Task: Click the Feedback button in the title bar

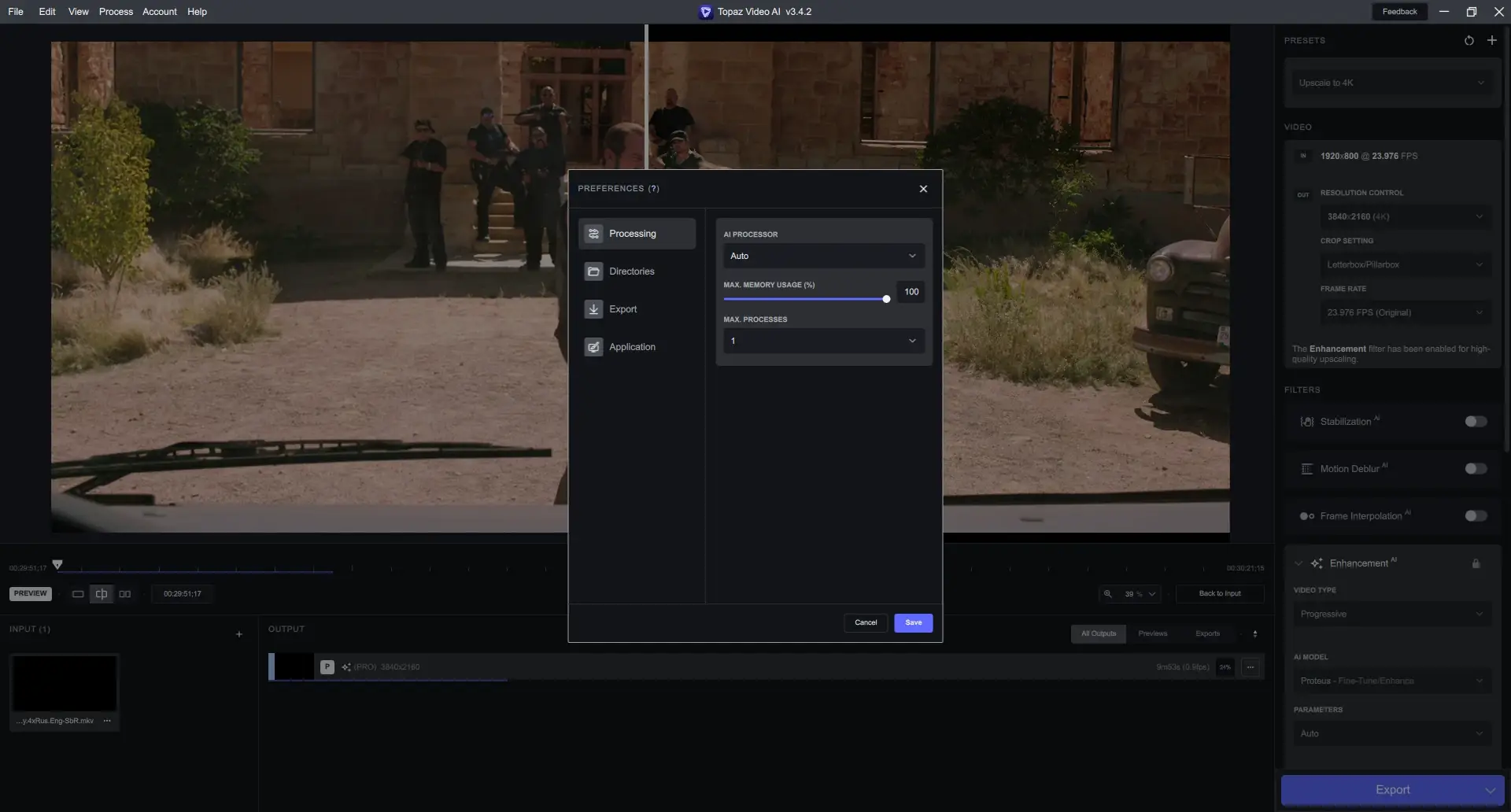Action: pos(1399,12)
